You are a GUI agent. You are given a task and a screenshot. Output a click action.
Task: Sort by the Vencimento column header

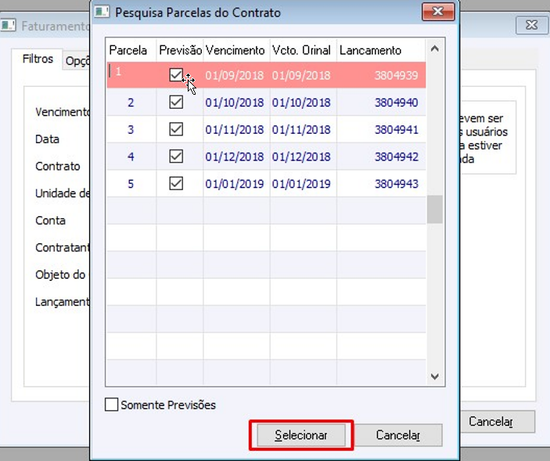[236, 50]
